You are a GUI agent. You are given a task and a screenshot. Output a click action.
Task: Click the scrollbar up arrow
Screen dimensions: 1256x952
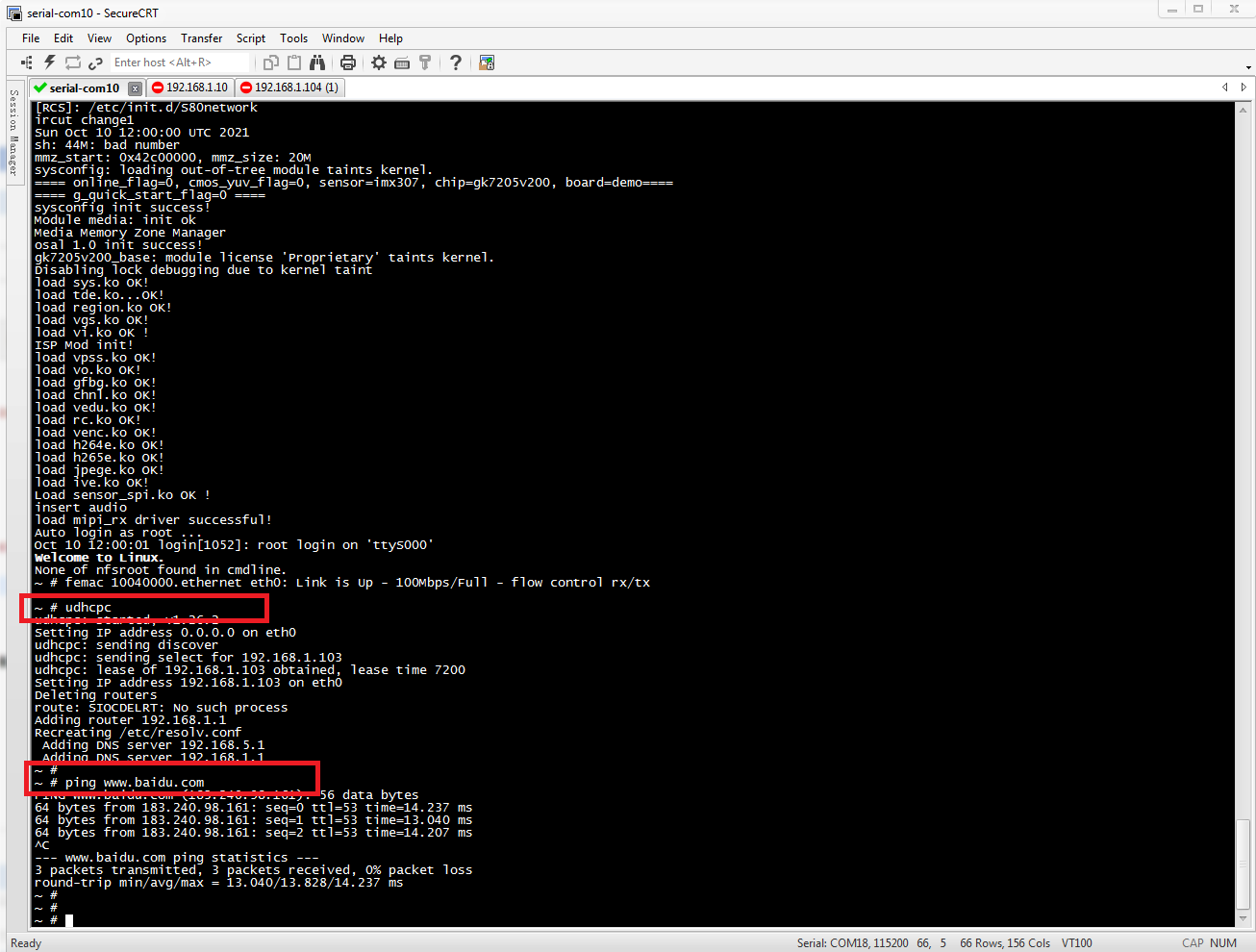tap(1243, 109)
